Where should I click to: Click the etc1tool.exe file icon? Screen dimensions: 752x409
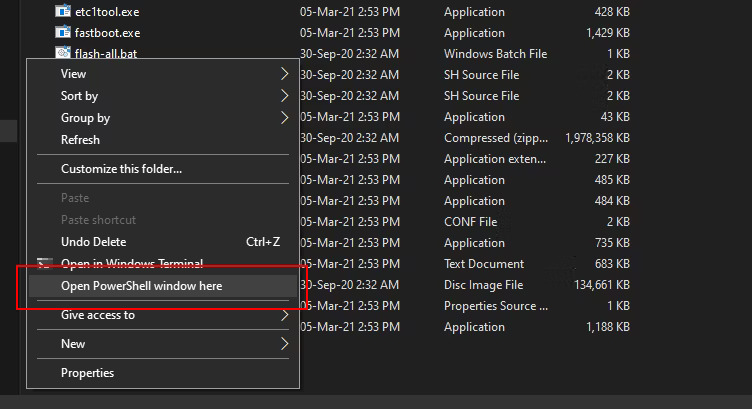(64, 12)
